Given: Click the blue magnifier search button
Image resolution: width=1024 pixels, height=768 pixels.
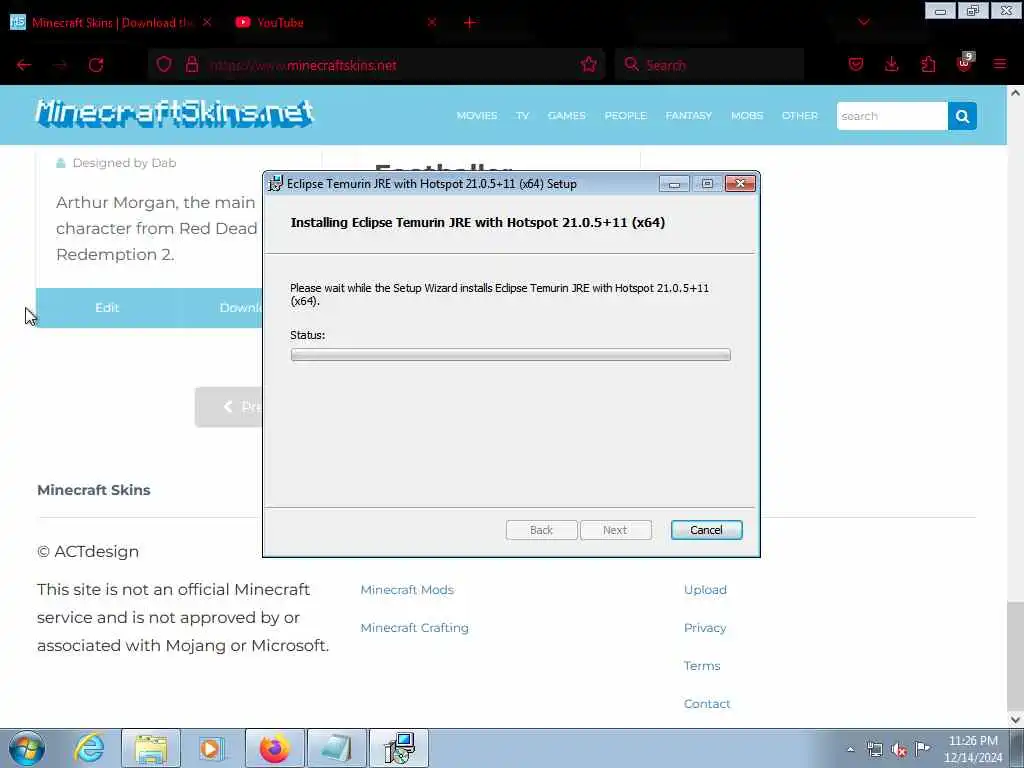Looking at the screenshot, I should point(962,116).
